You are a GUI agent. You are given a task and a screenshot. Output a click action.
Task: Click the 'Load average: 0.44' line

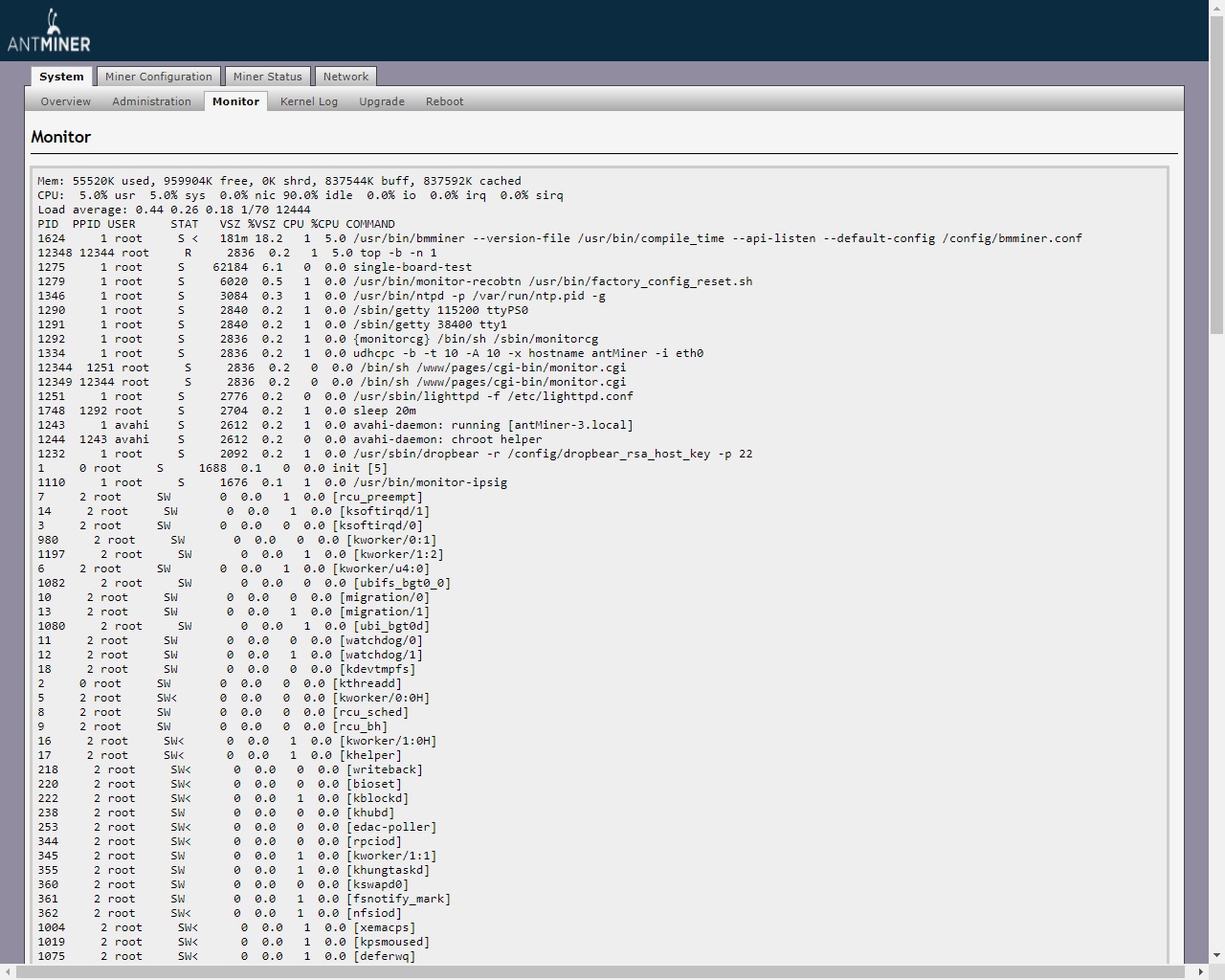(174, 210)
